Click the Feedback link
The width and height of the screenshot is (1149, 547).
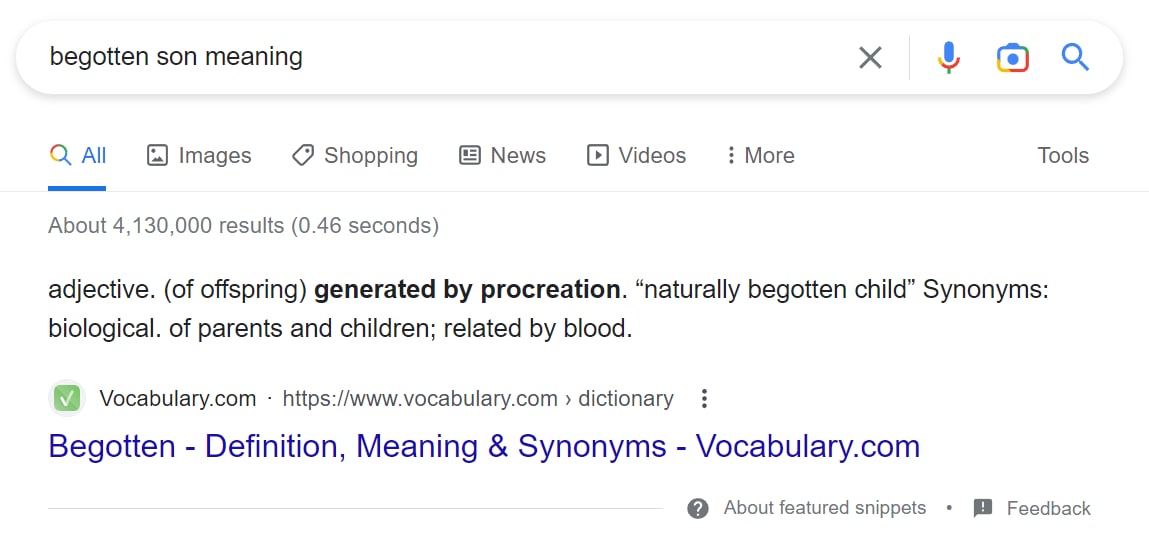[x=1049, y=508]
